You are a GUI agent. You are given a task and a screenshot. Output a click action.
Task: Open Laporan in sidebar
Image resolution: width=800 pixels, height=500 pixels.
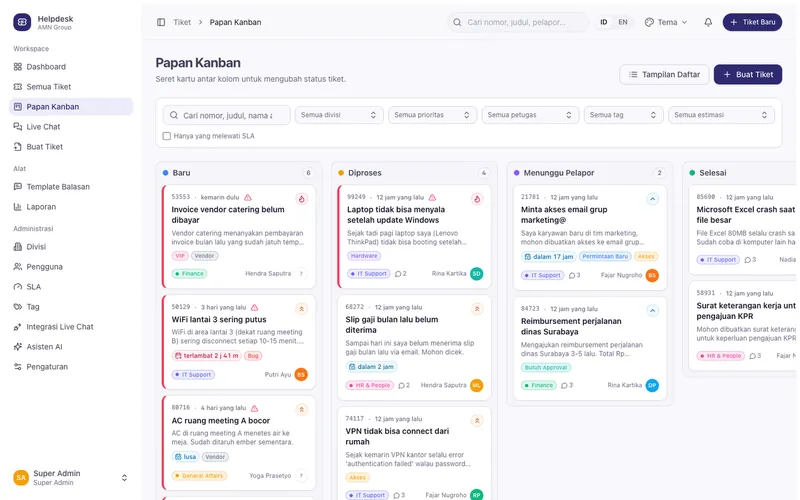71,207
